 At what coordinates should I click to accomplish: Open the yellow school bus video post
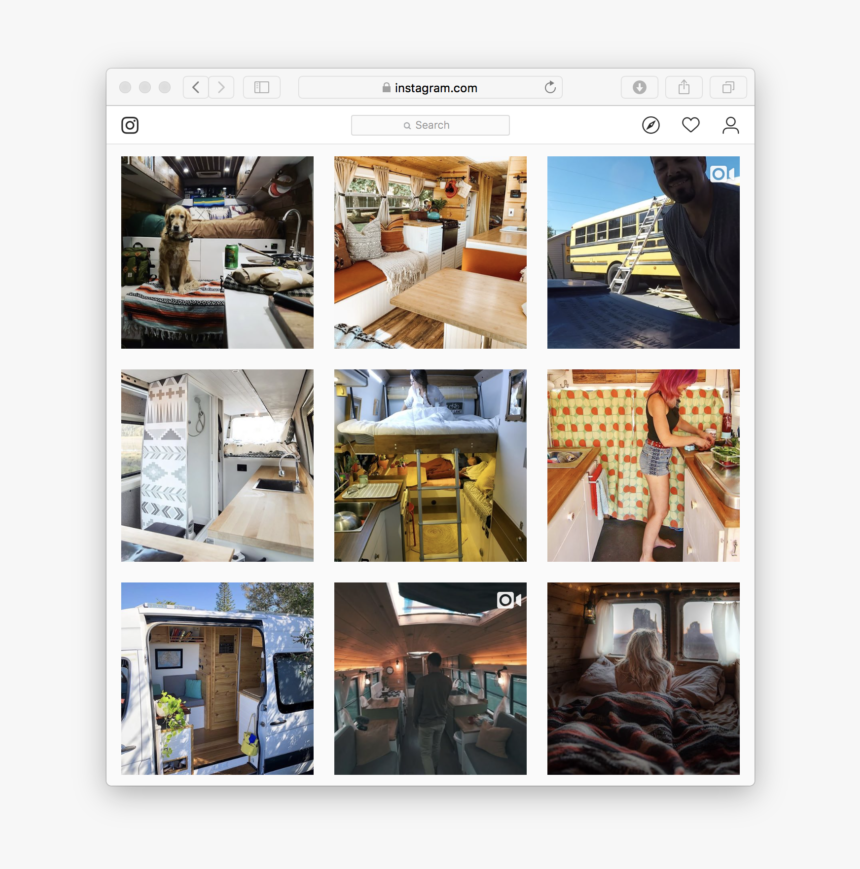click(x=643, y=252)
